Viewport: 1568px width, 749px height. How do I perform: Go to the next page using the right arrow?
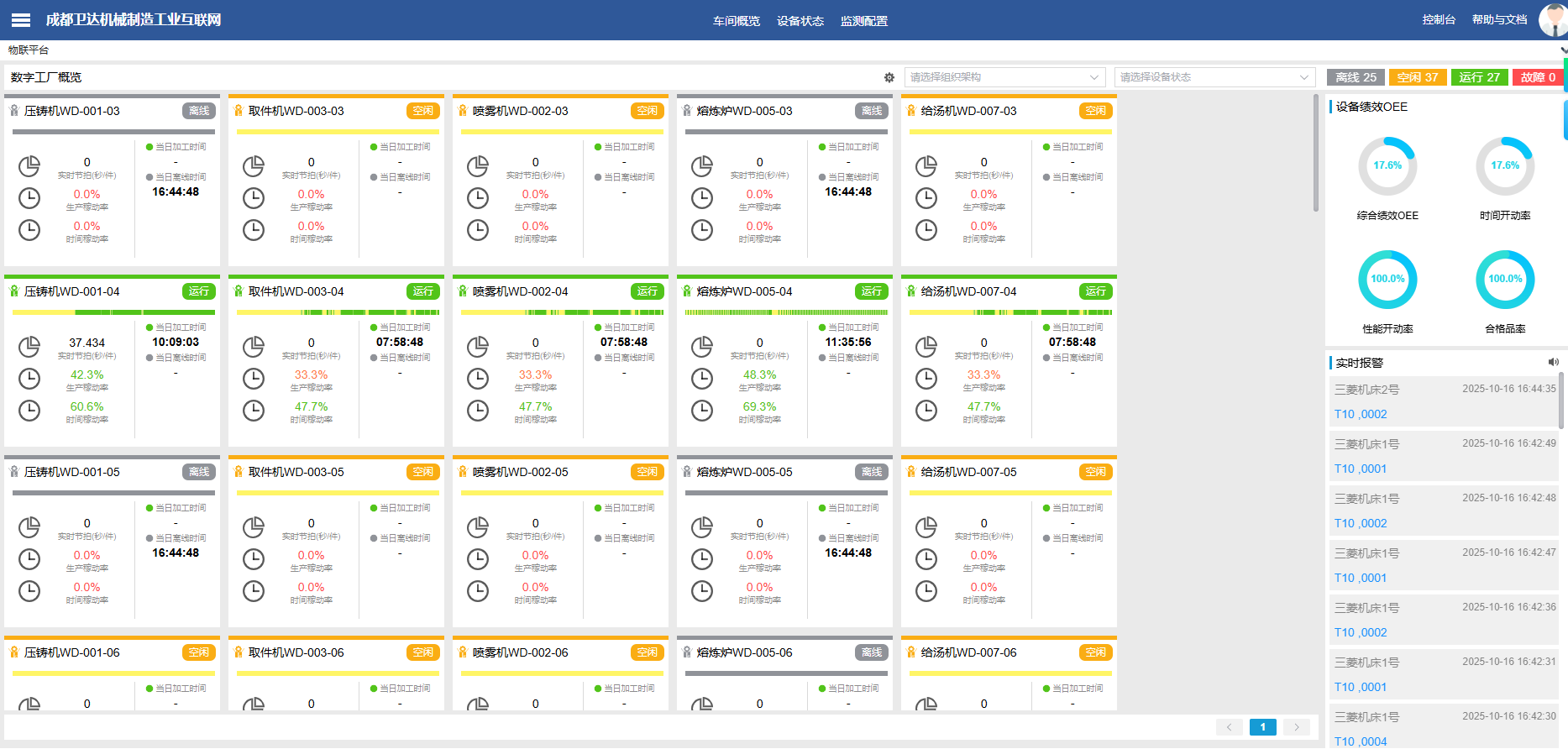point(1296,727)
